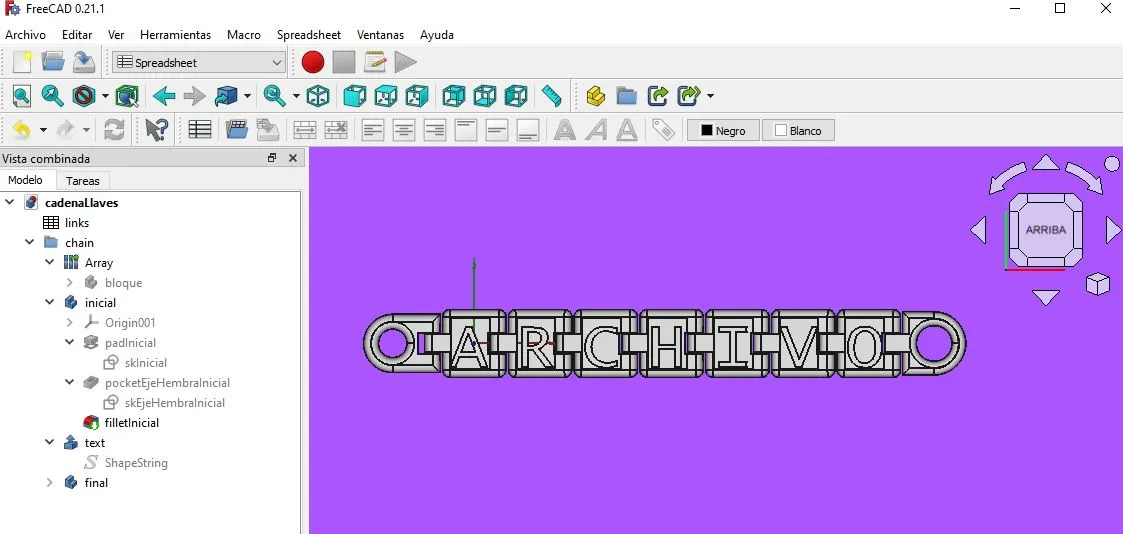Create a new spreadsheet icon

(x=199, y=130)
